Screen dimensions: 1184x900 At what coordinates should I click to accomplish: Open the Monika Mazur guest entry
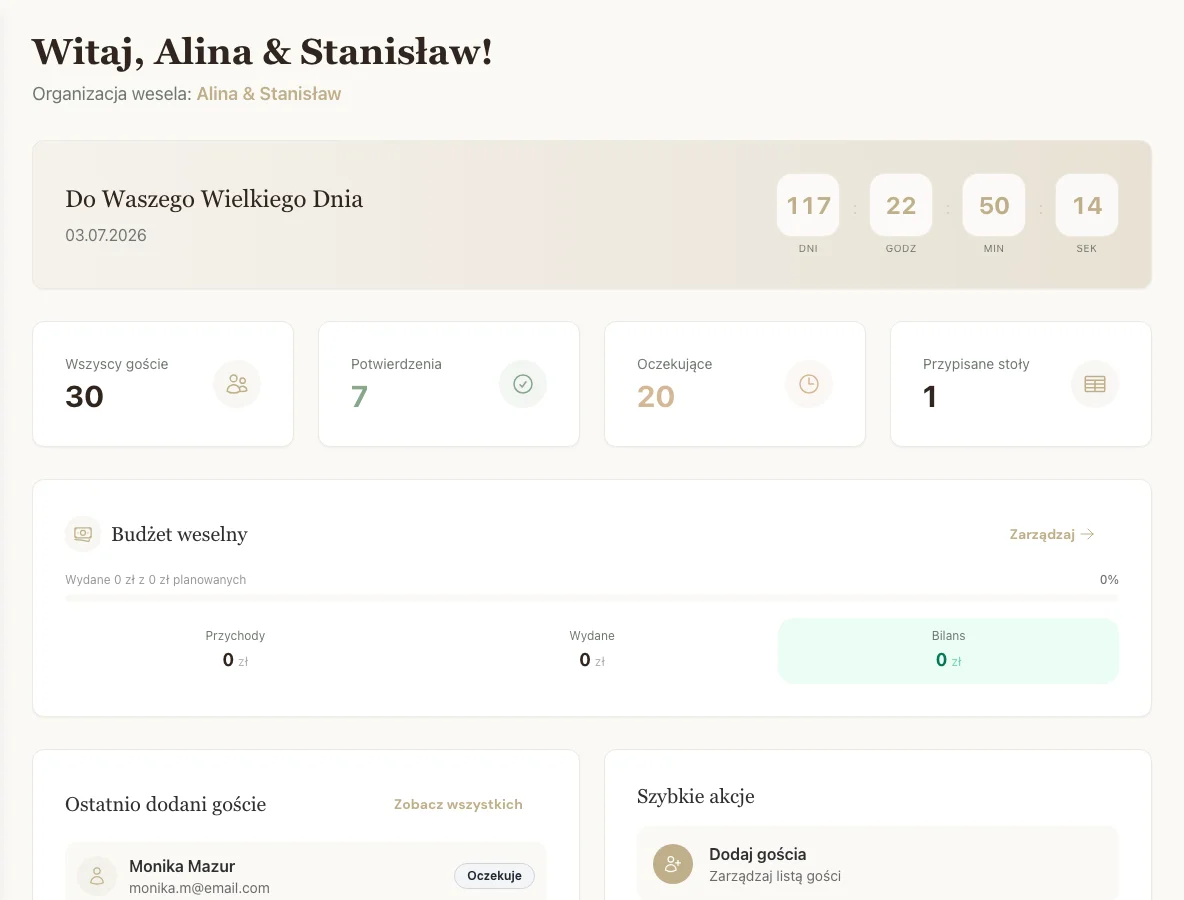(182, 867)
